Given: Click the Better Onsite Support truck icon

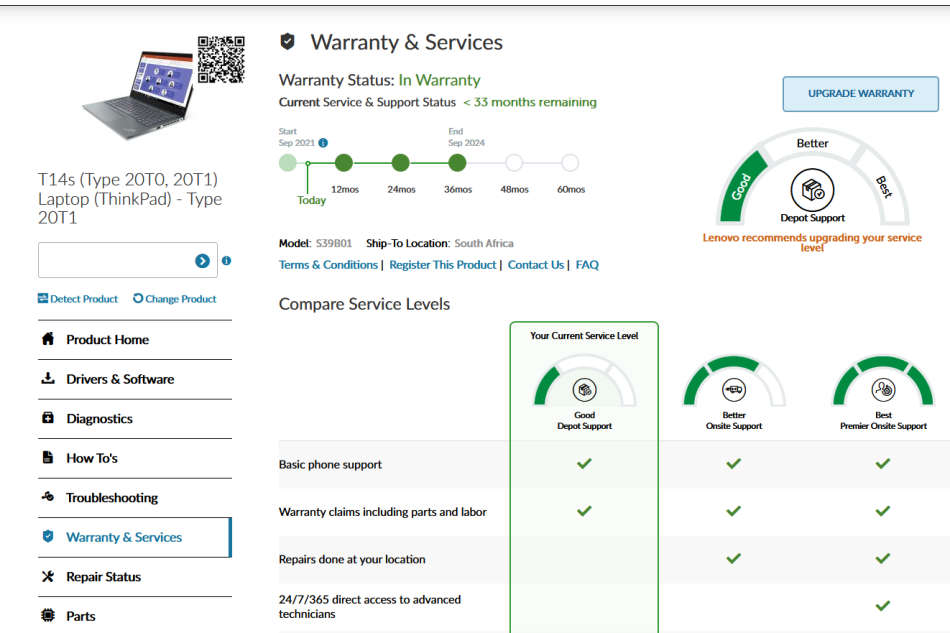Looking at the screenshot, I should pos(733,390).
